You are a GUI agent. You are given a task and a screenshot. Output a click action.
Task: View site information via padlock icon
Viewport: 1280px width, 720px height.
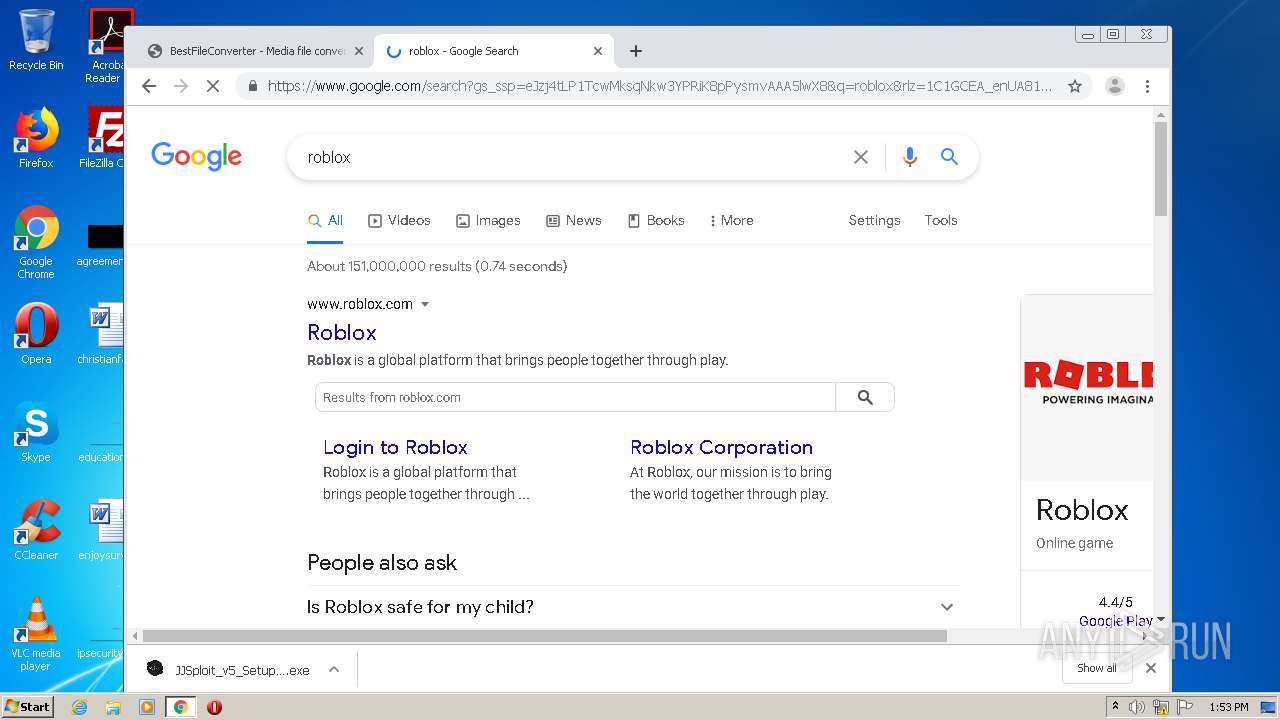coord(252,86)
